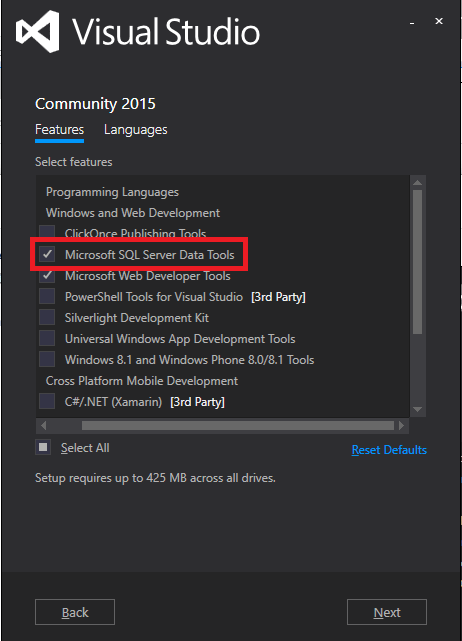Image resolution: width=462 pixels, height=641 pixels.
Task: Click the Microsoft SQL Server Data Tools label
Action: click(x=150, y=255)
